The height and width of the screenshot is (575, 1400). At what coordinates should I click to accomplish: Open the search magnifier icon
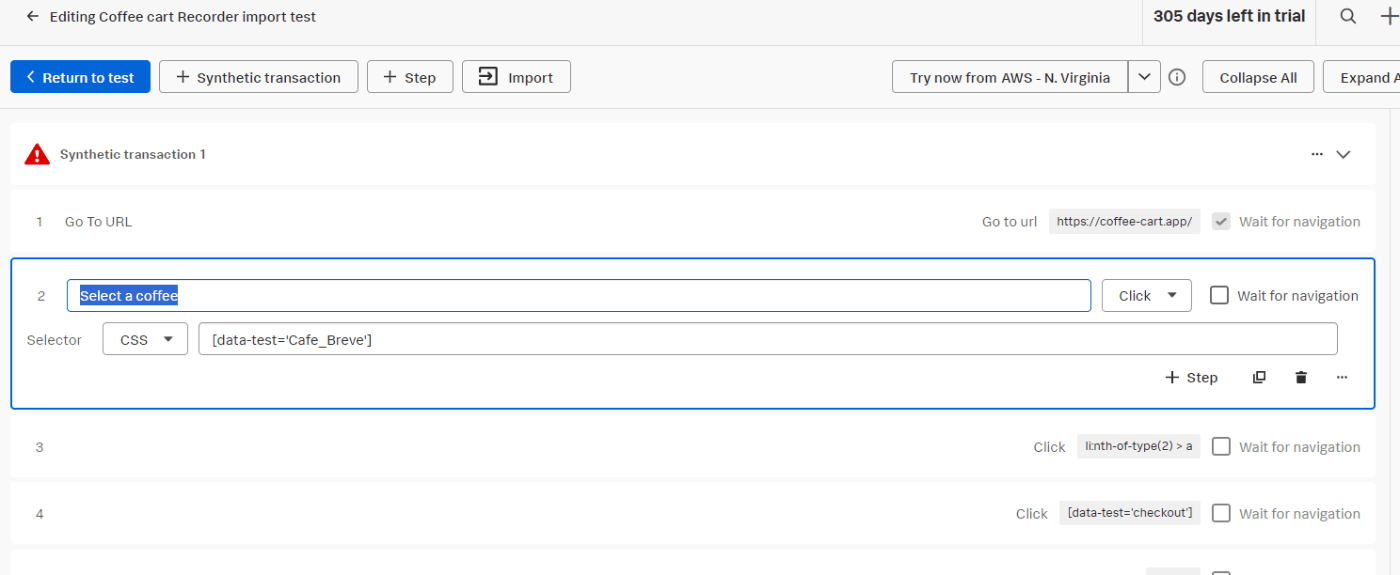click(x=1348, y=16)
